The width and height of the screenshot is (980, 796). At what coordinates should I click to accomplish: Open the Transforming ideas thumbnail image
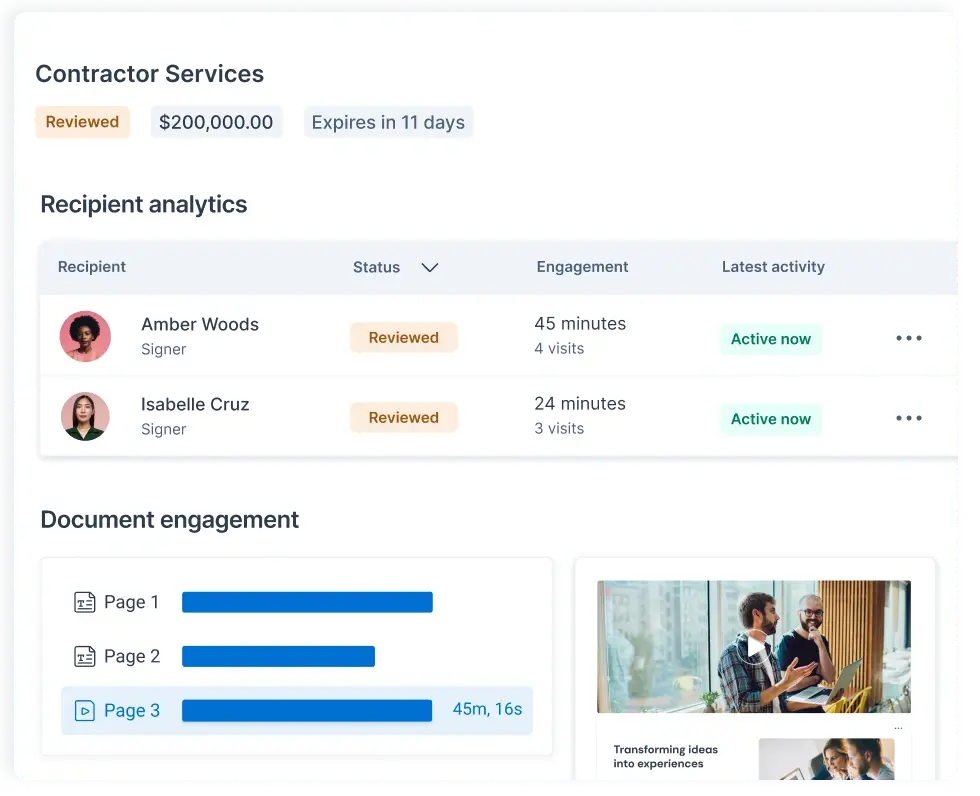[826, 759]
